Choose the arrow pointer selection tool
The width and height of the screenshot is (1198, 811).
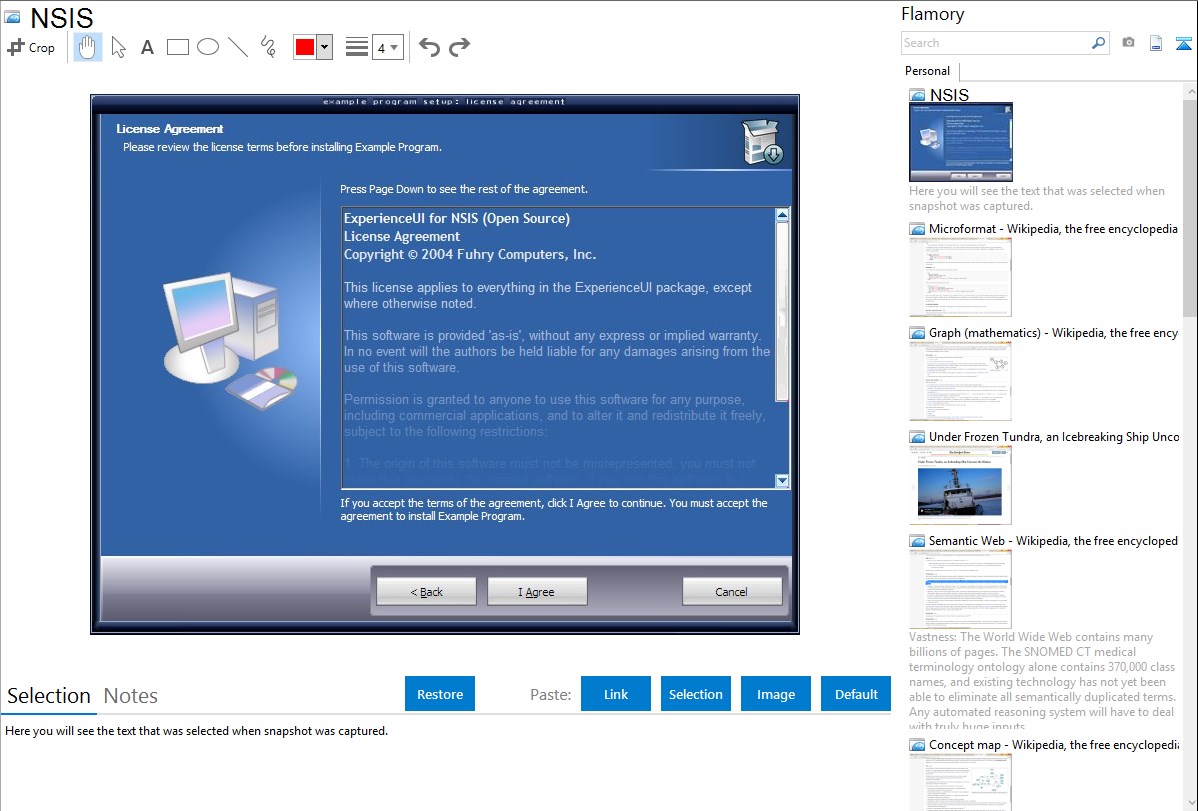(x=118, y=47)
